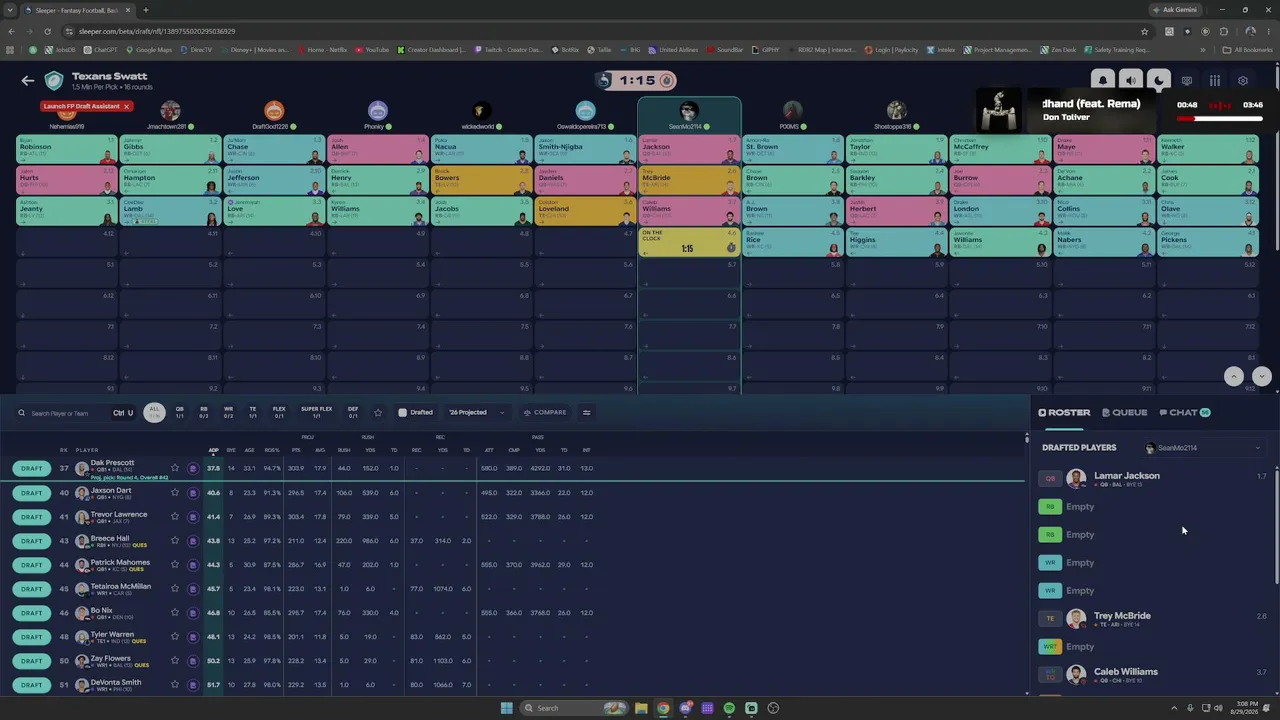1280x720 pixels.
Task: Draft Jaxson Dart
Action: click(32, 492)
